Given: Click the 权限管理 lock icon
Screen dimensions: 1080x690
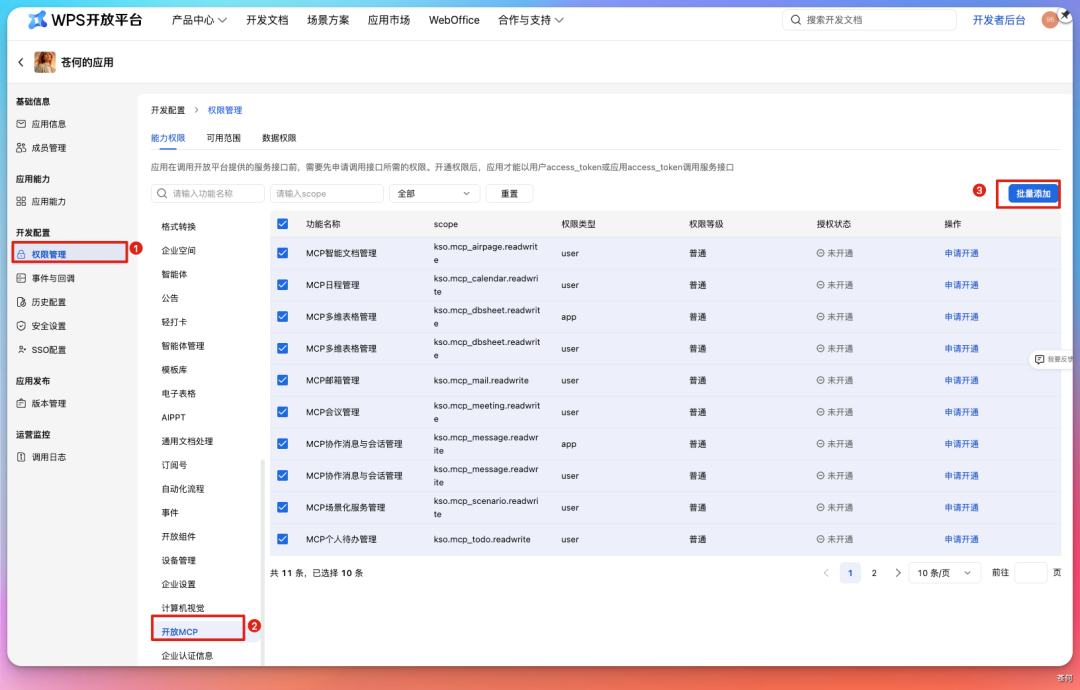Looking at the screenshot, I should click(x=21, y=254).
